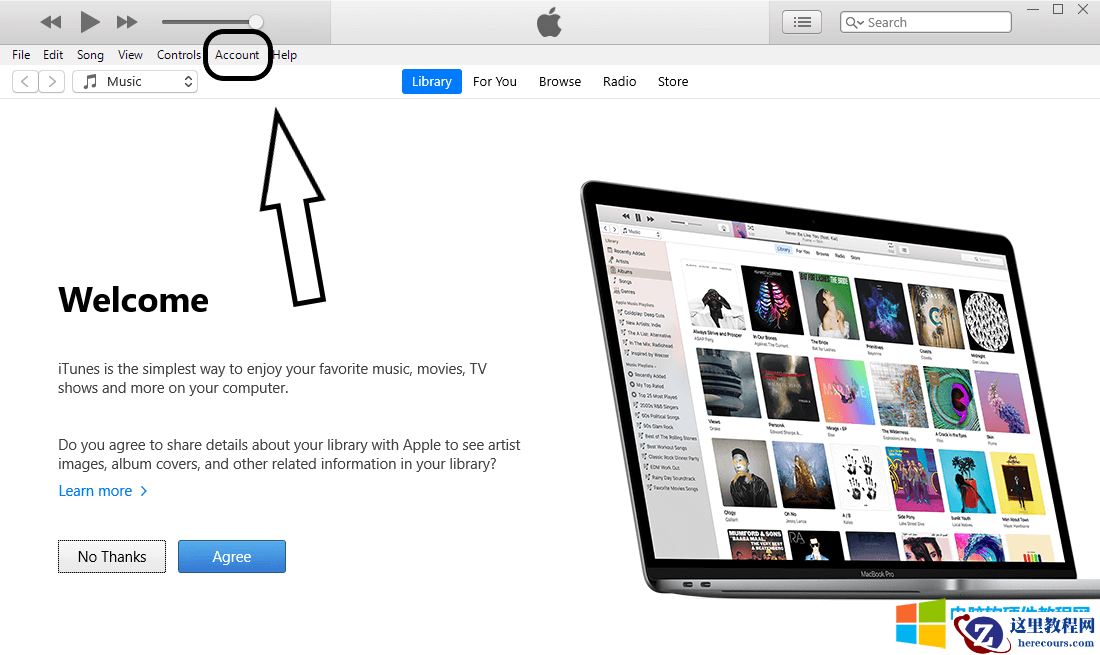Switch to the For You tab
Viewport: 1100px width, 655px height.
[x=495, y=81]
